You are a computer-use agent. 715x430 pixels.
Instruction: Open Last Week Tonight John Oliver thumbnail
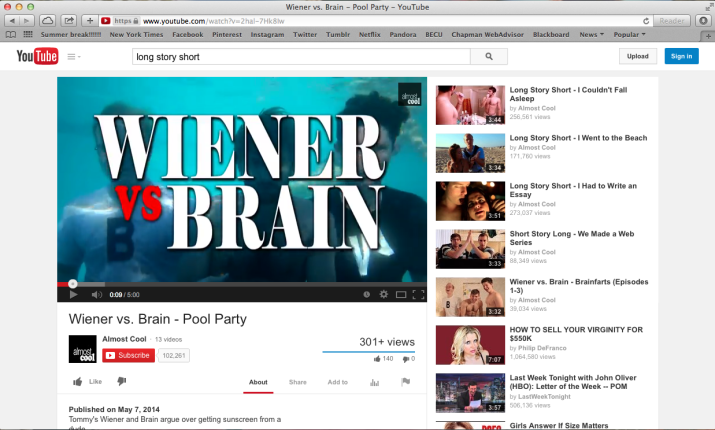tap(470, 393)
